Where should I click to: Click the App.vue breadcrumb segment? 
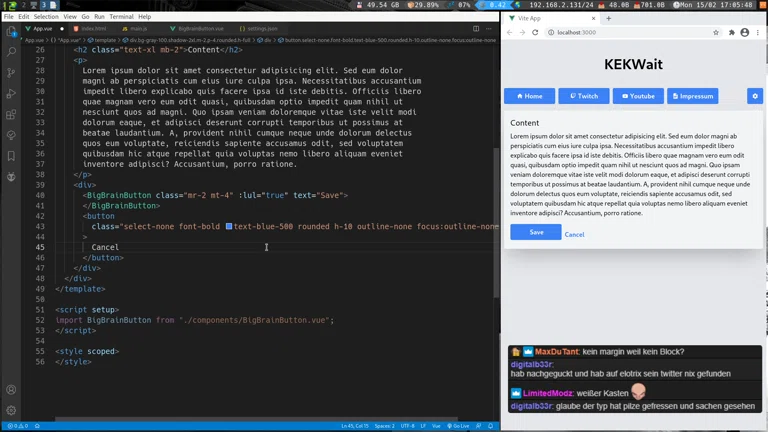(34, 40)
